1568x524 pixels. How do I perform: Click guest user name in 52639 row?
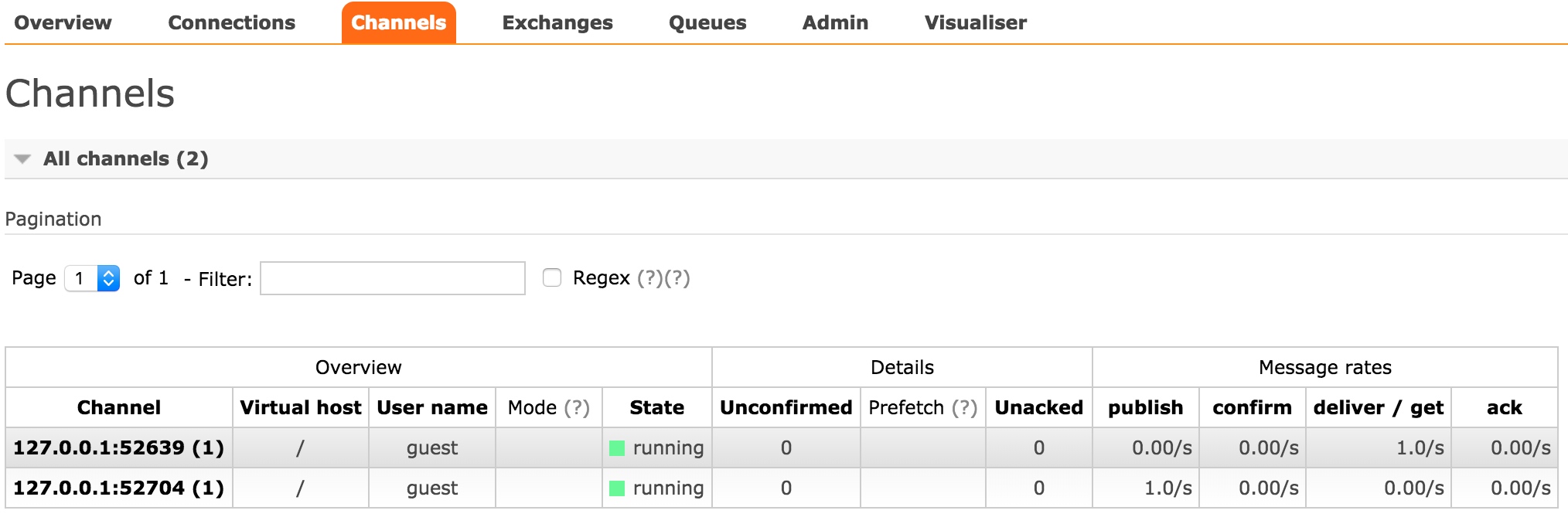click(432, 448)
